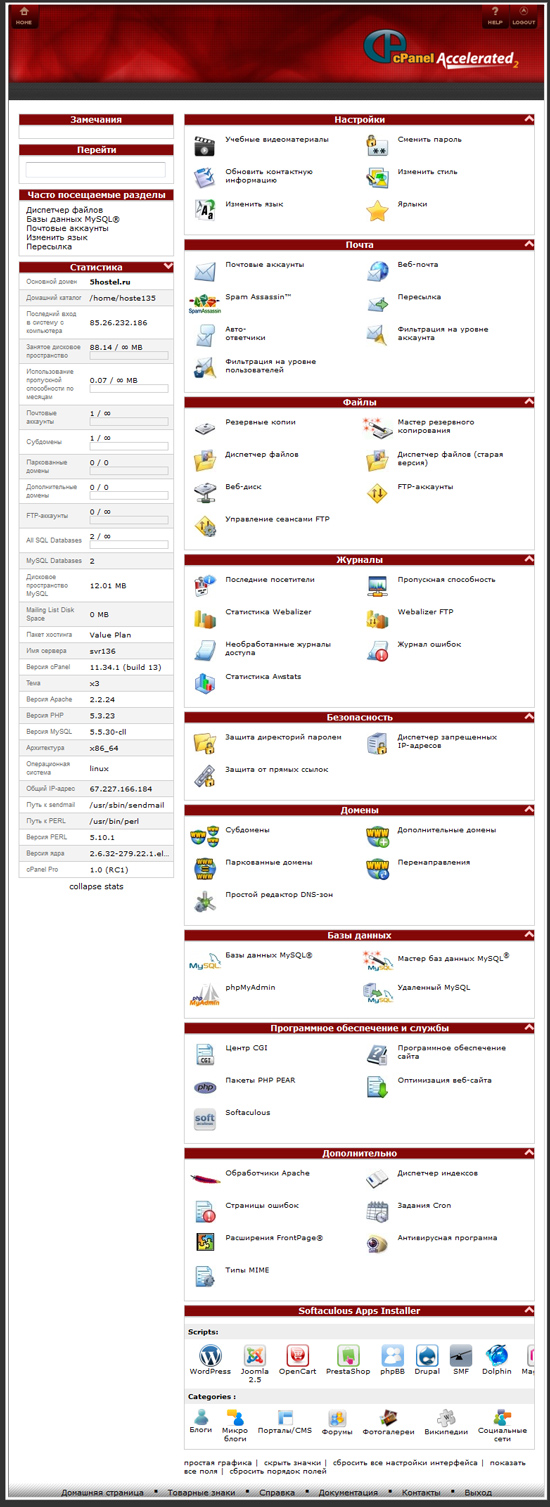The width and height of the screenshot is (550, 1507).
Task: Click the Home icon in header
Action: tap(23, 15)
